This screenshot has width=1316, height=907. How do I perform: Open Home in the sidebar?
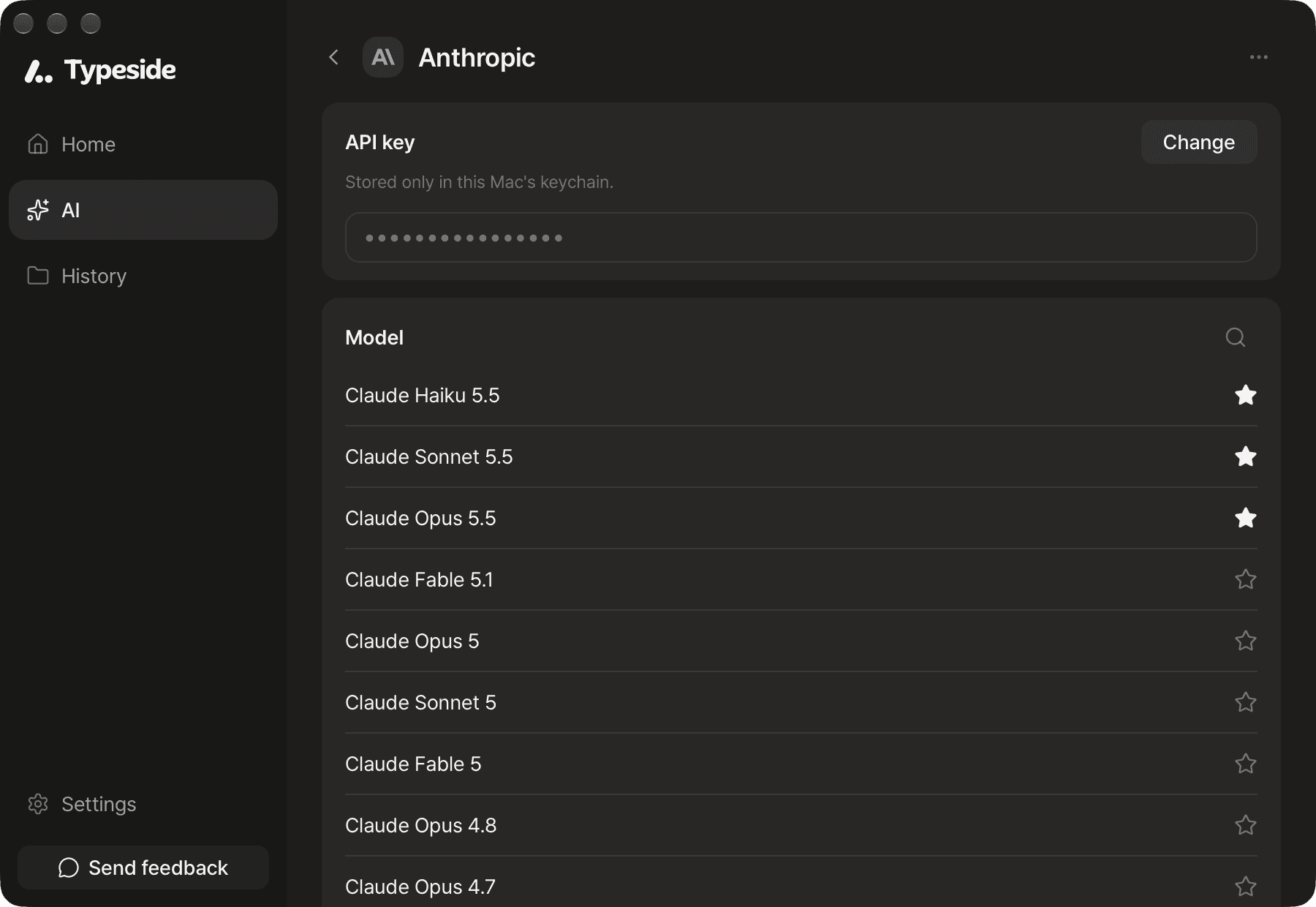(x=143, y=144)
